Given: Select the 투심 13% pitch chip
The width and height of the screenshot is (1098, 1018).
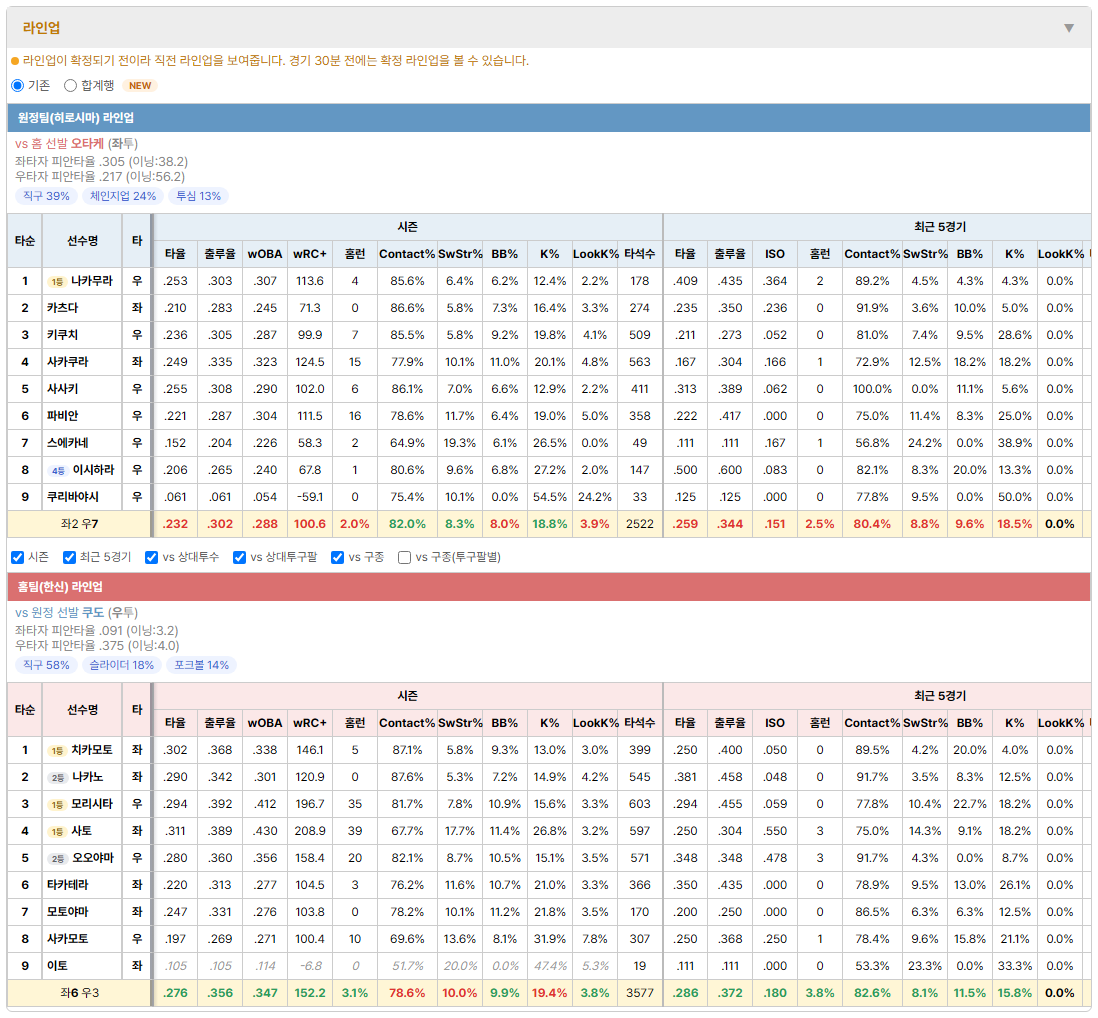Looking at the screenshot, I should click(x=198, y=196).
